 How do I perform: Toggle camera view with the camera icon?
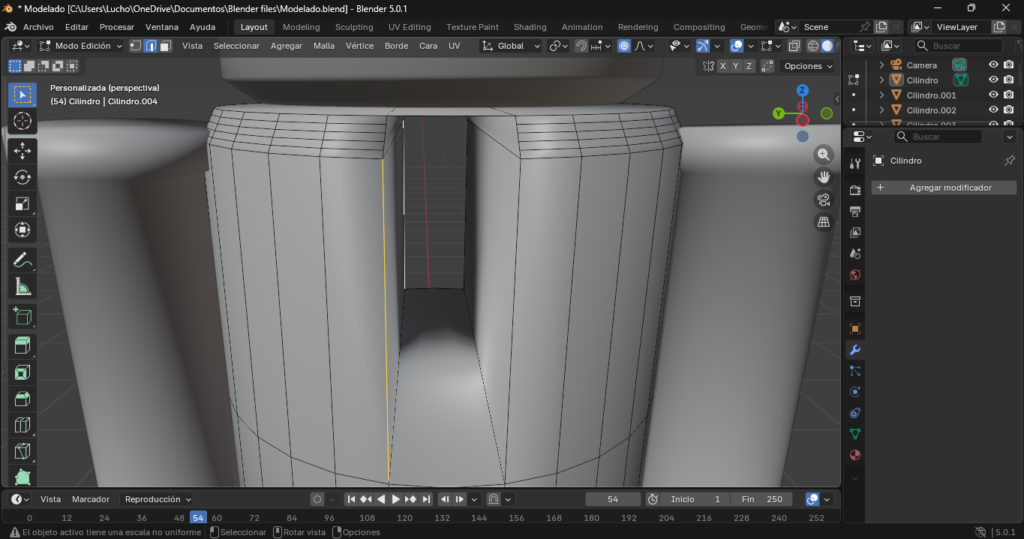tap(824, 199)
